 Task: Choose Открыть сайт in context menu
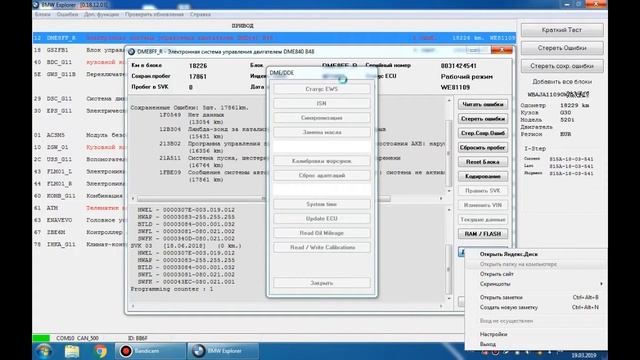[496, 274]
